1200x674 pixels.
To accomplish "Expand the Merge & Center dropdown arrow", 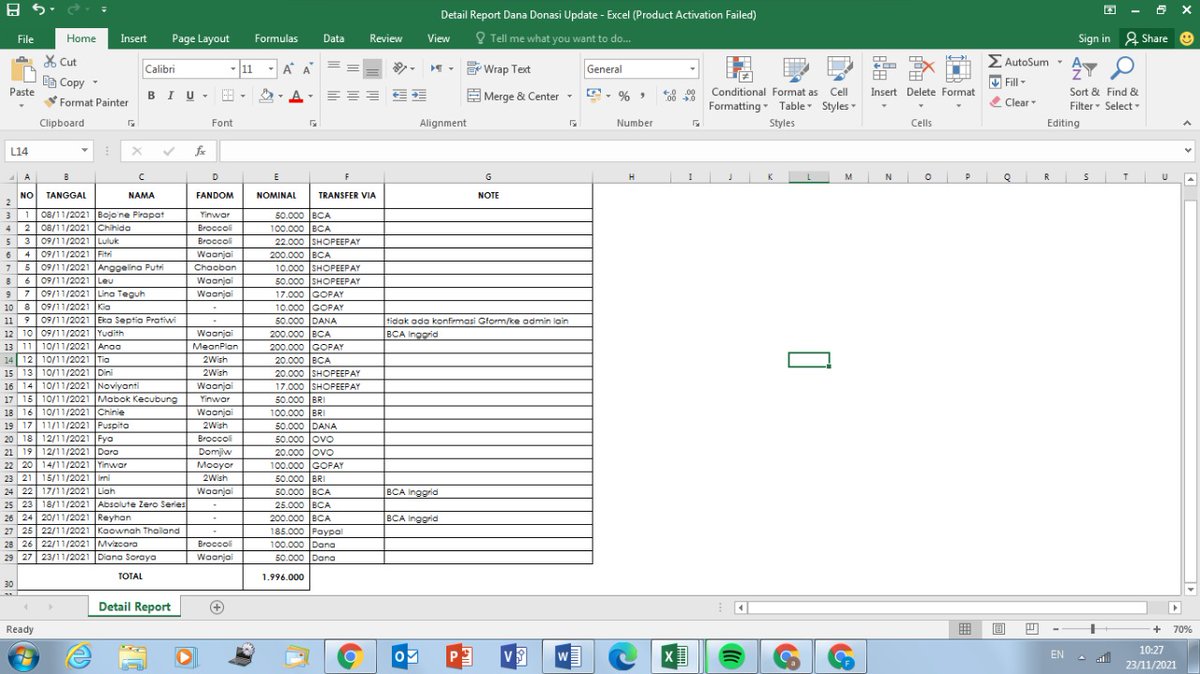I will 570,96.
